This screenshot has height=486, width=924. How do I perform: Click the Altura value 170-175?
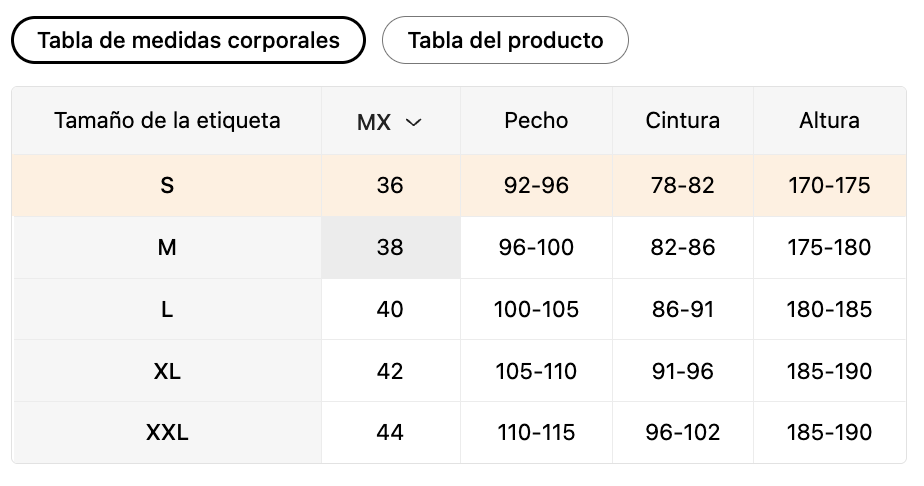829,186
